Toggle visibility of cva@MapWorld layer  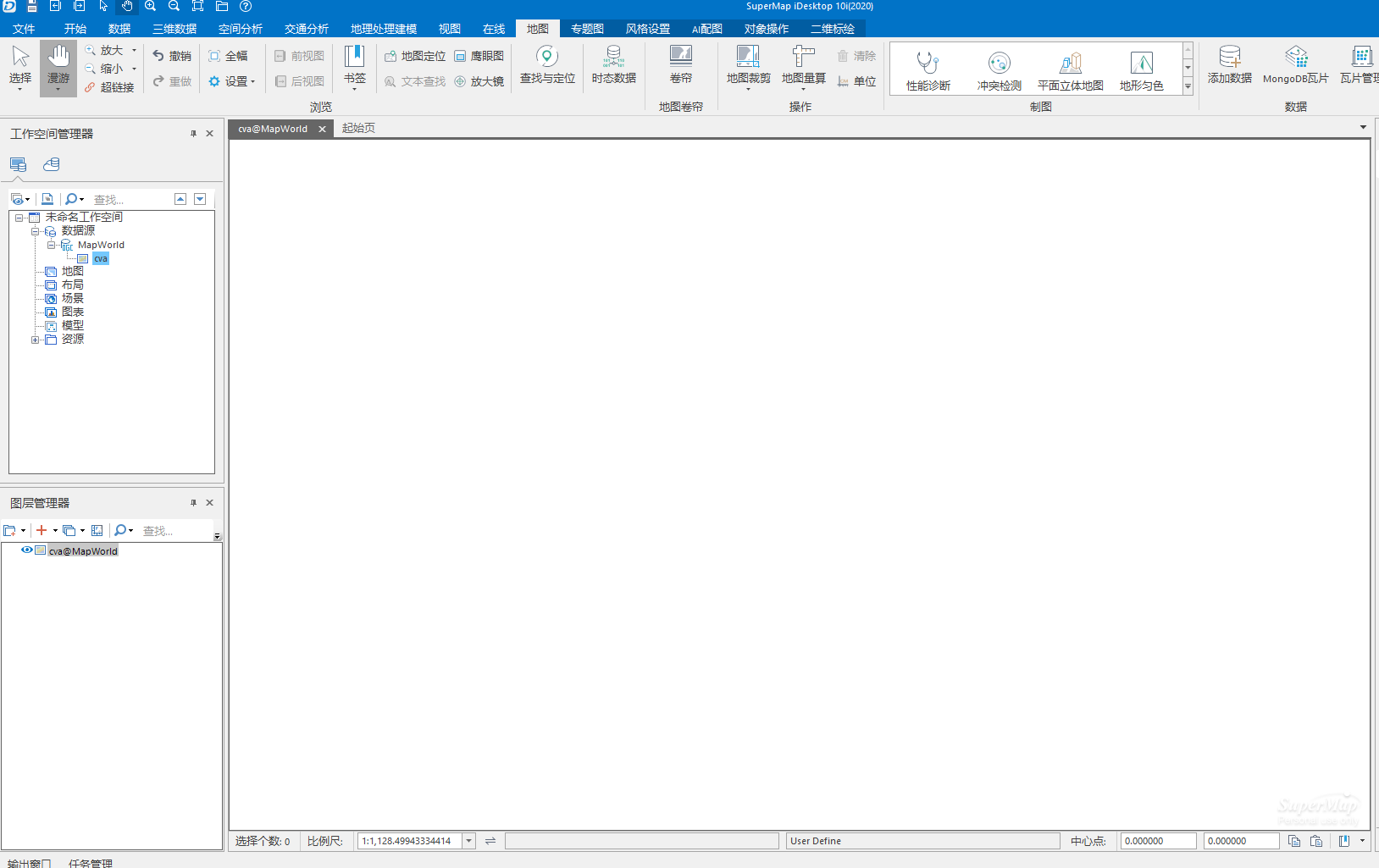(27, 550)
